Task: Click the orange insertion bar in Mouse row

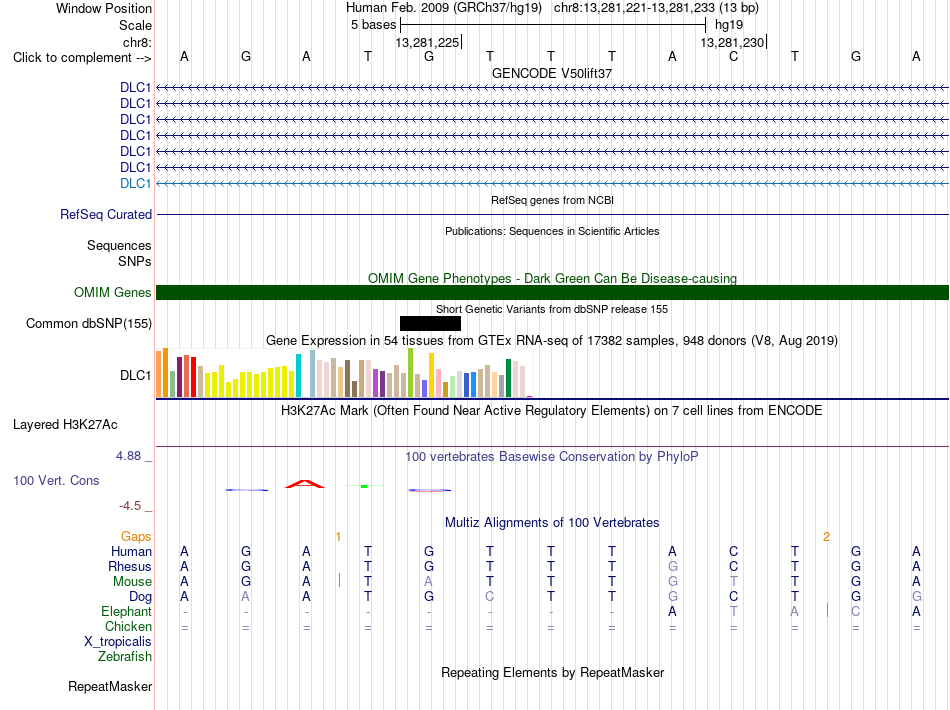Action: [339, 580]
